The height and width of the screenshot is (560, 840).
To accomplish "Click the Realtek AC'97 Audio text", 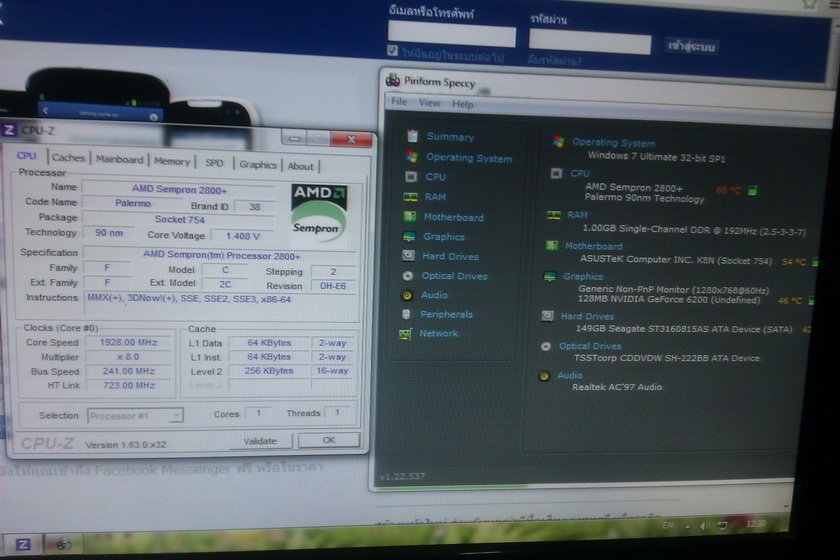I will (617, 387).
